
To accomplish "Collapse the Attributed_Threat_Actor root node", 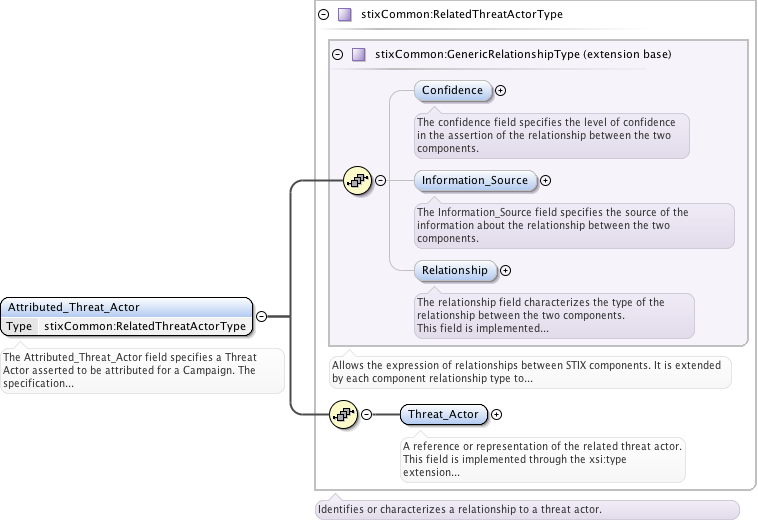I will (x=261, y=316).
